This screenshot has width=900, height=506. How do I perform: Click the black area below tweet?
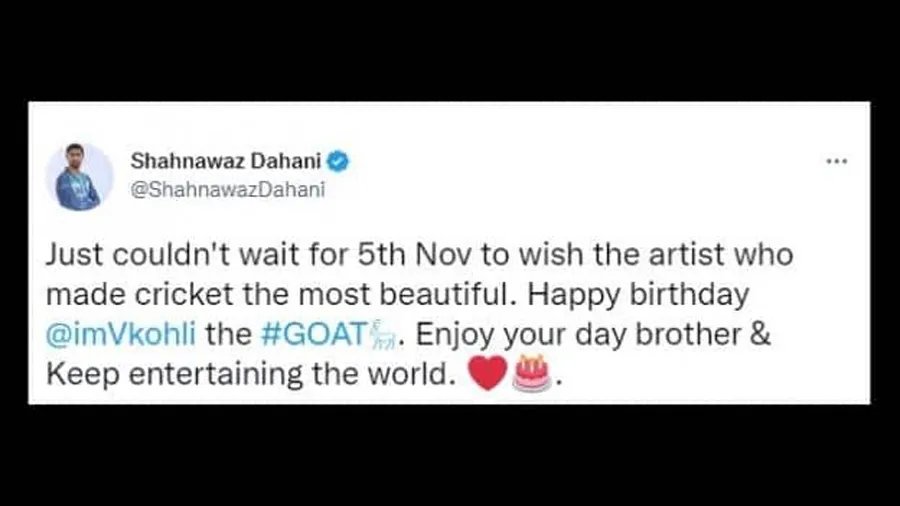coord(450,456)
